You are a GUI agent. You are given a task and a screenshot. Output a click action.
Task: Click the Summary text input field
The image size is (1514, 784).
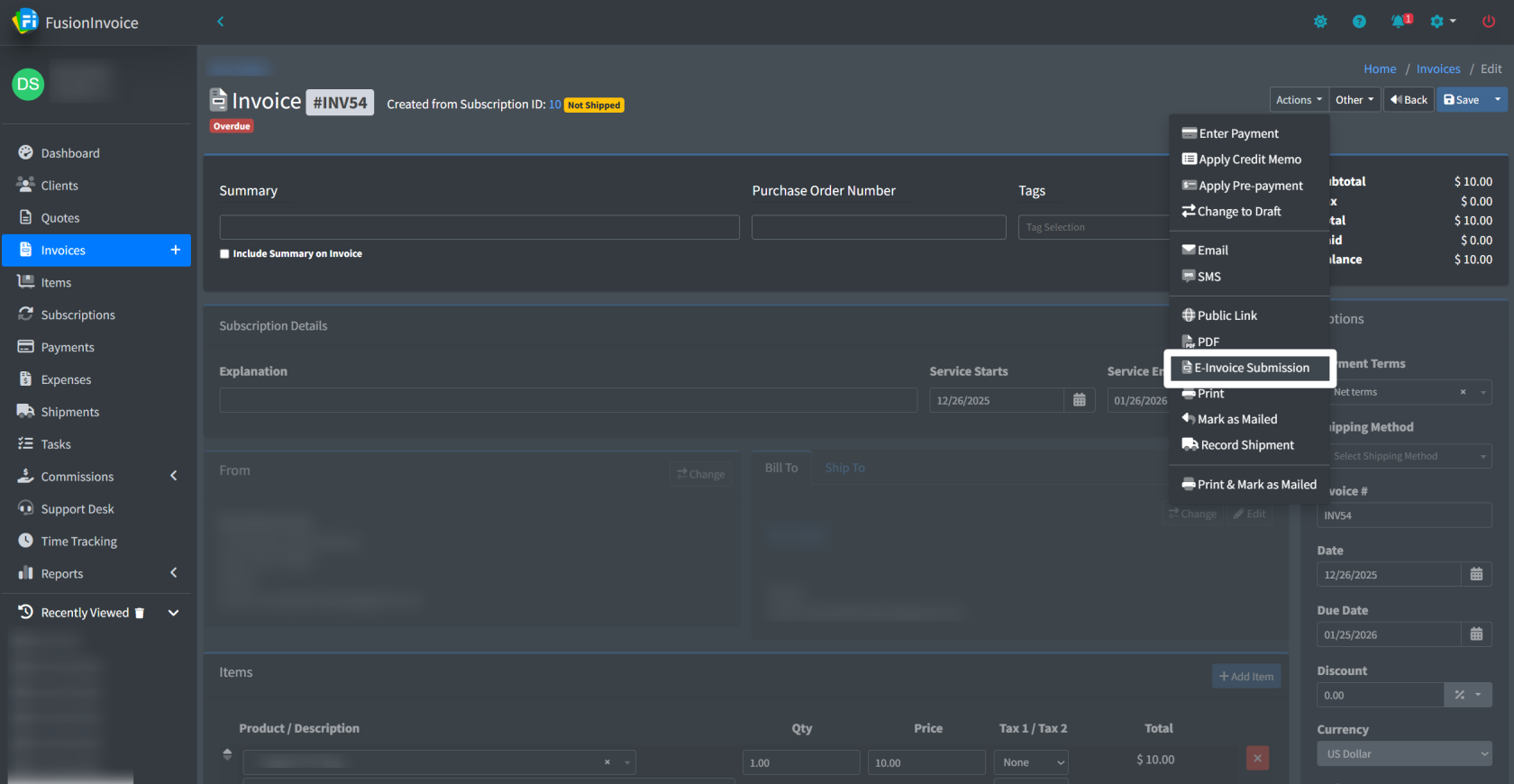pos(479,227)
